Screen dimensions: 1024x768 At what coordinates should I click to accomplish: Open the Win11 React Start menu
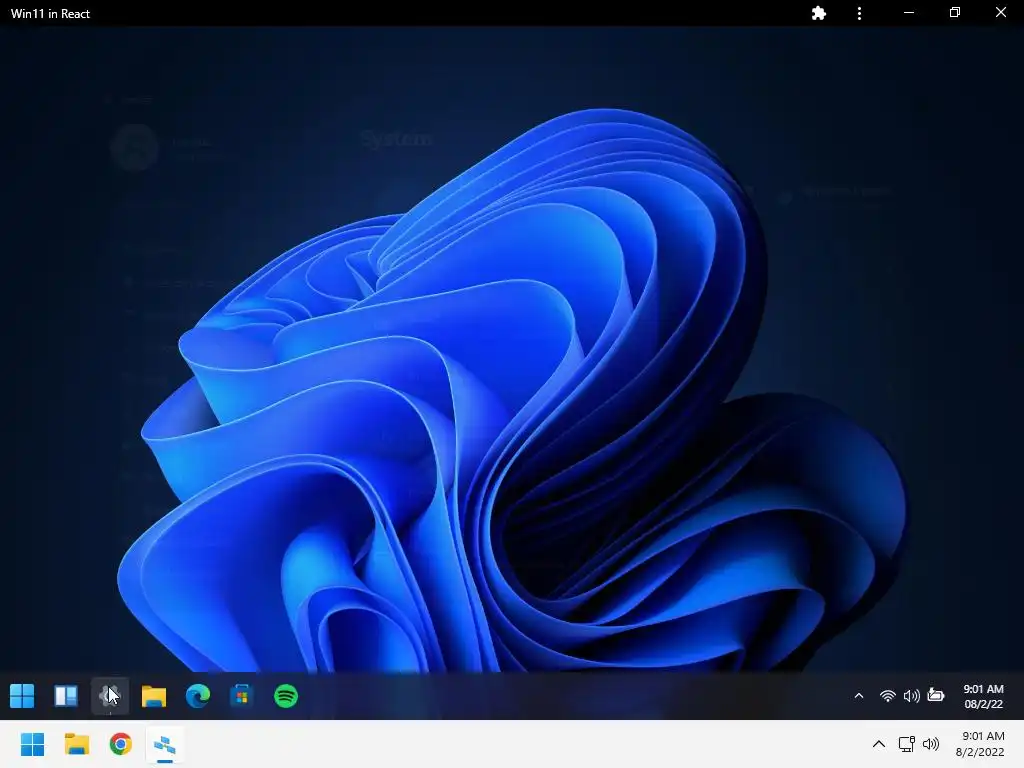[22, 696]
